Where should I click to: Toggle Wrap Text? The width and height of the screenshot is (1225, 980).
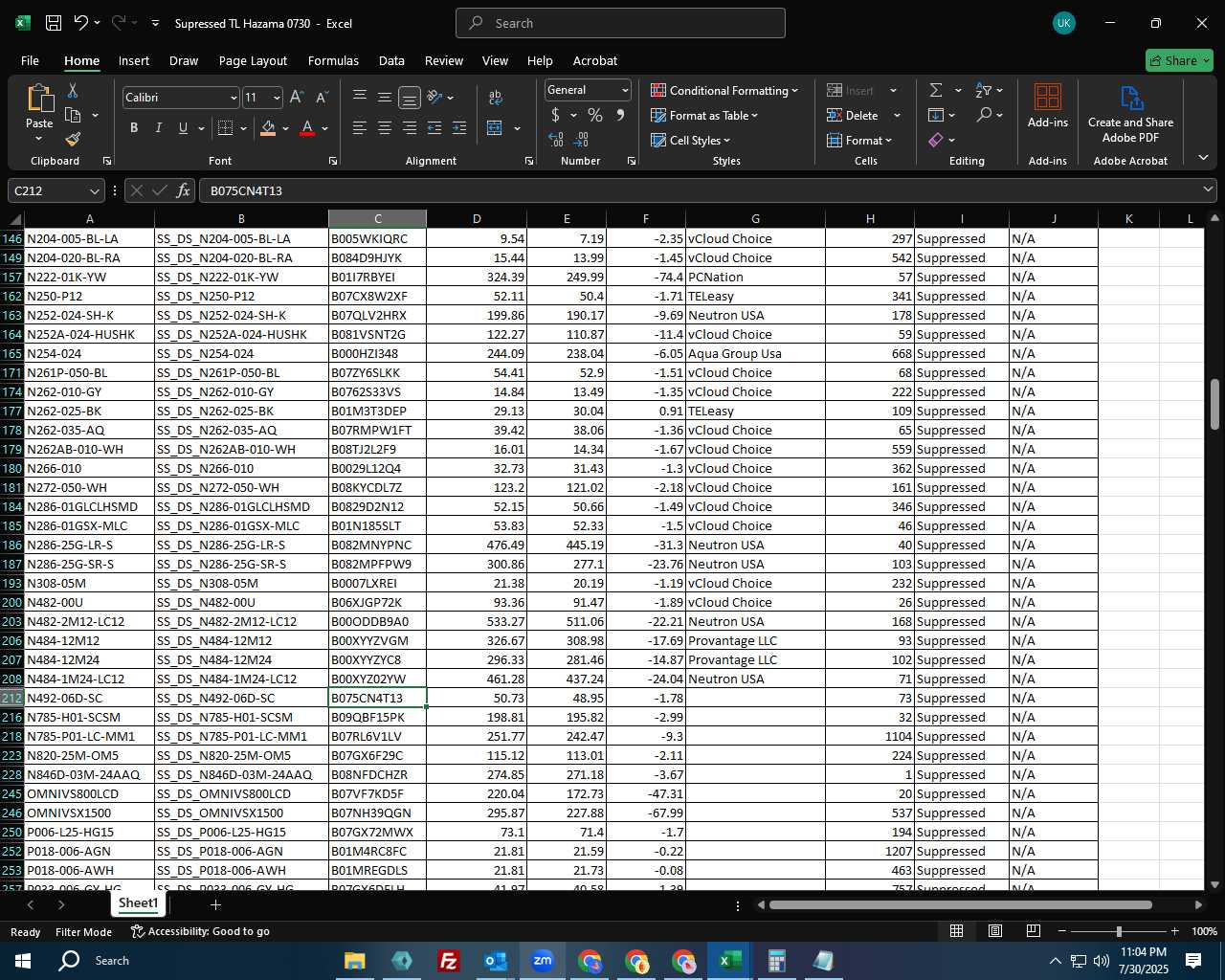point(496,98)
